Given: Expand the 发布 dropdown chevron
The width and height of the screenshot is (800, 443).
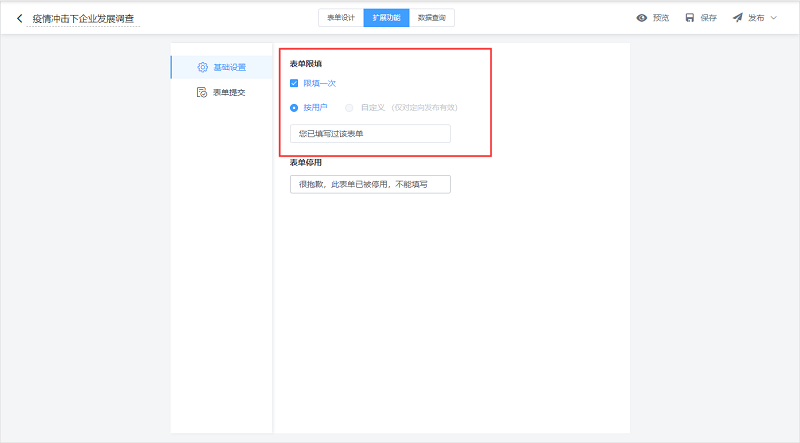Looking at the screenshot, I should click(x=774, y=18).
